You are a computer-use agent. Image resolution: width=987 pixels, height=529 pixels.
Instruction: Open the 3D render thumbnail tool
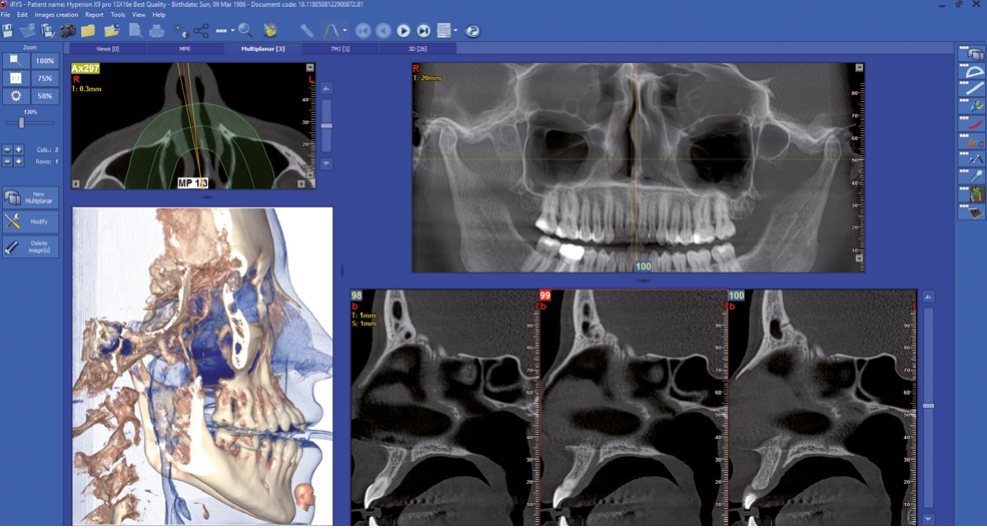(971, 195)
